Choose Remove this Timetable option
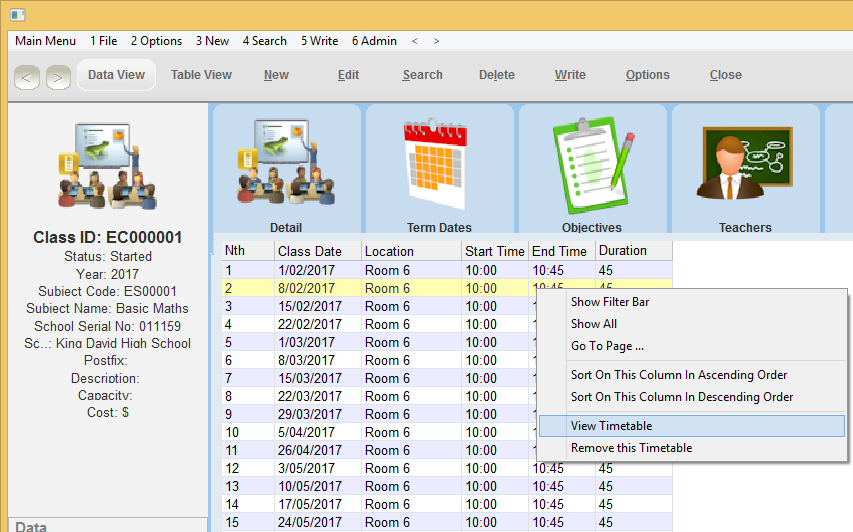Screen dimensions: 853x532 [x=631, y=448]
